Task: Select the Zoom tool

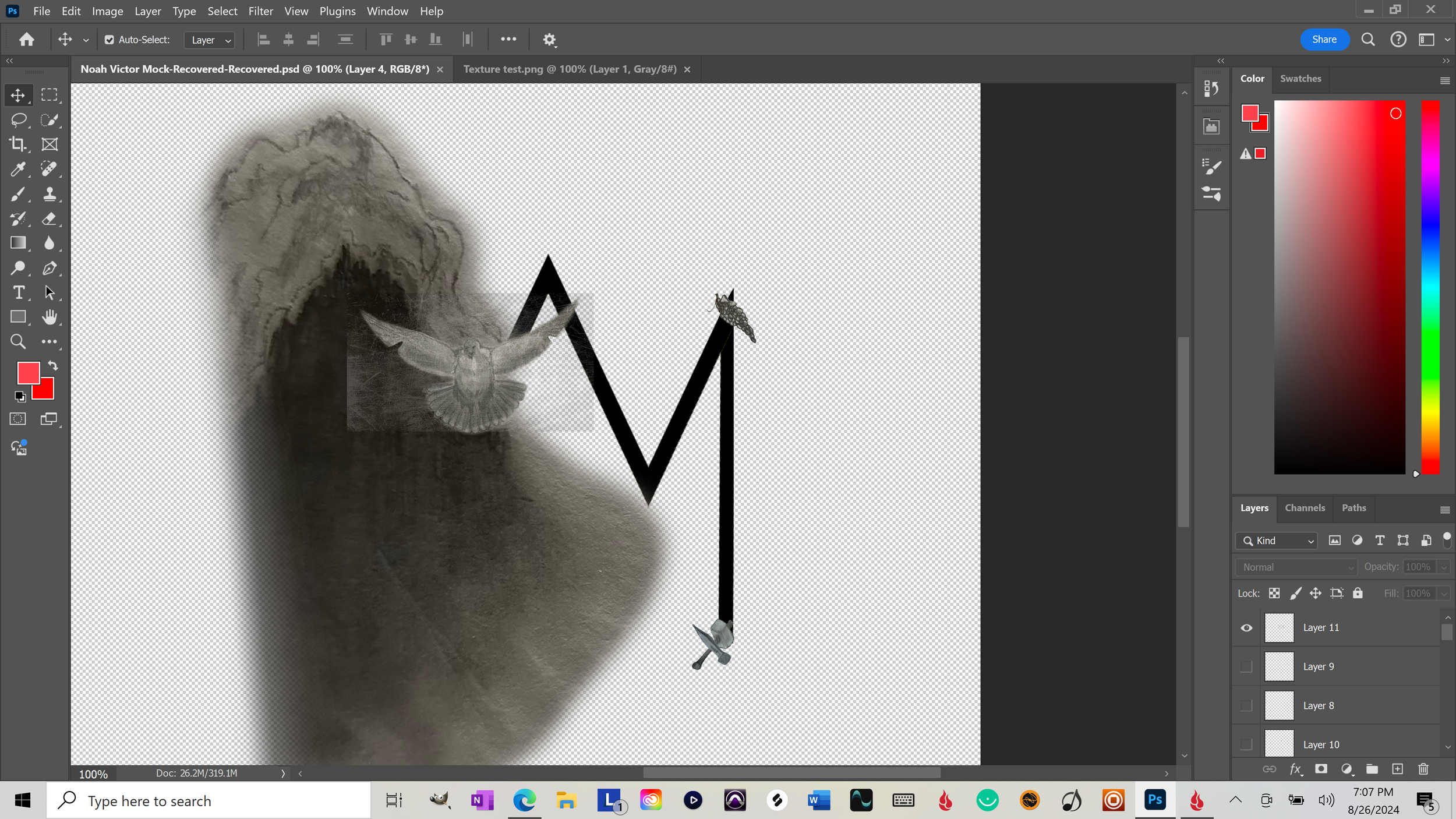Action: coord(18,341)
